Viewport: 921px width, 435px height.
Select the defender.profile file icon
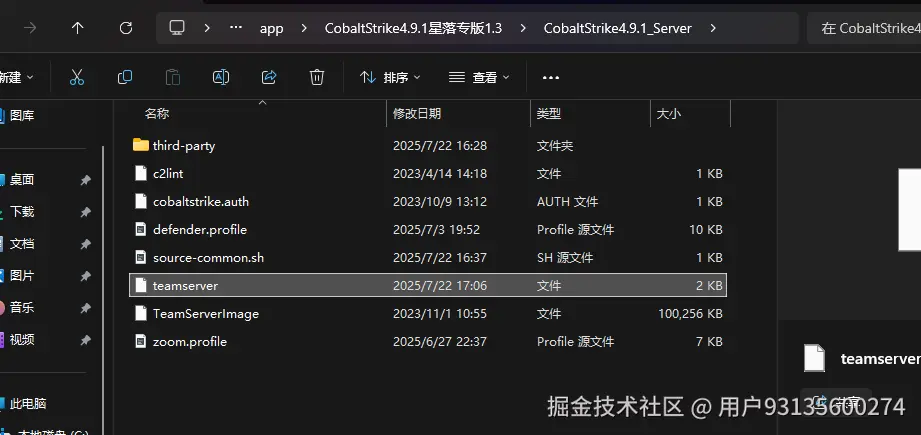pyautogui.click(x=140, y=230)
